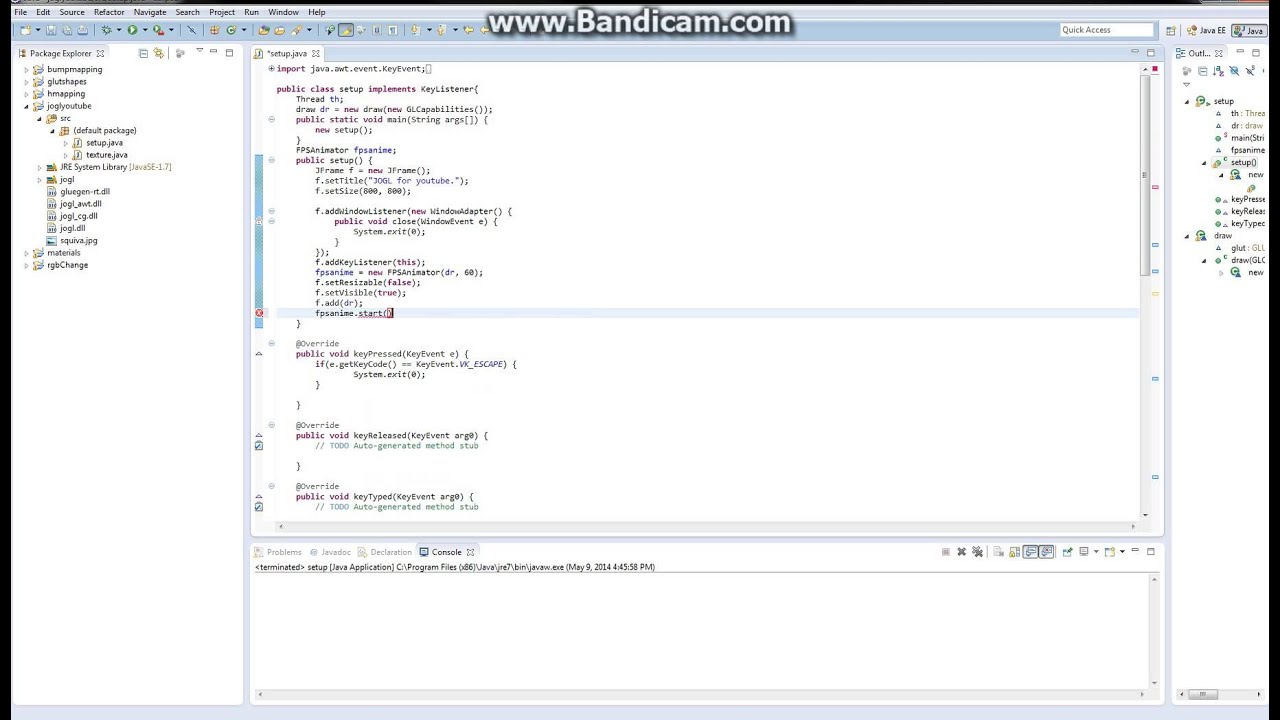This screenshot has width=1280, height=720.
Task: Click the Print icon in main toolbar
Action: click(82, 30)
